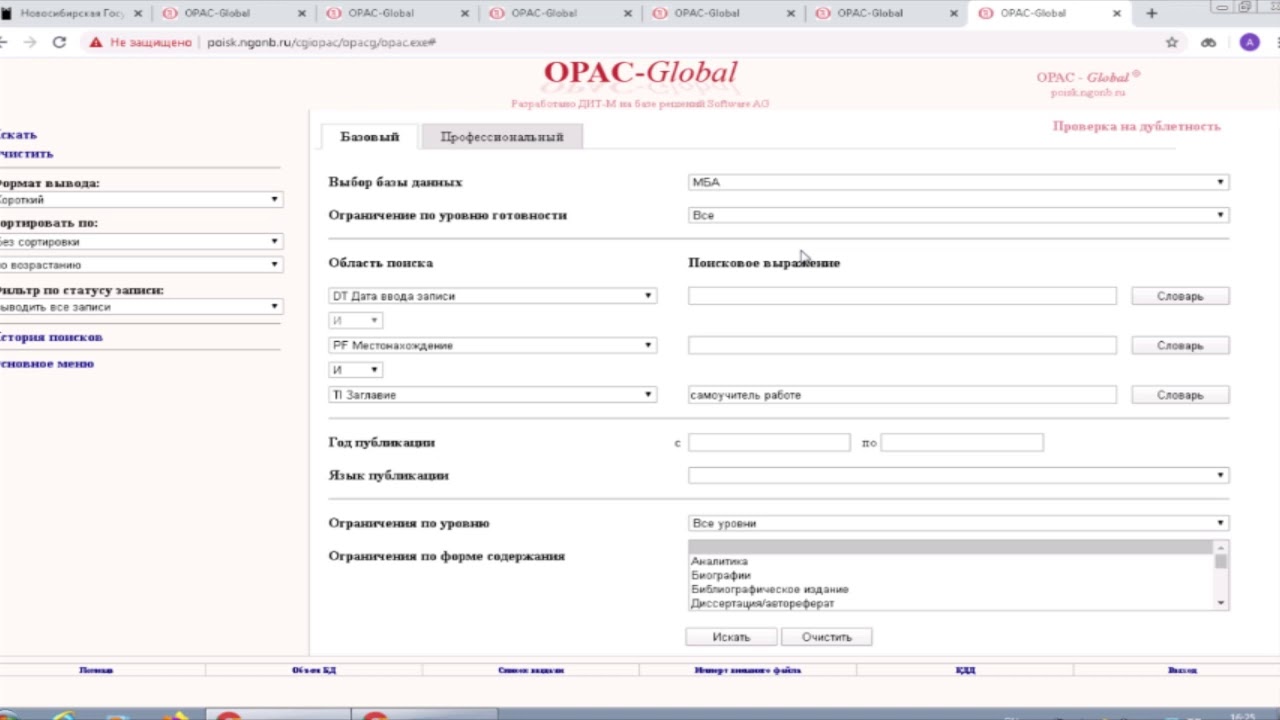Open the 'История поисков' link
1280x720 pixels.
click(50, 337)
